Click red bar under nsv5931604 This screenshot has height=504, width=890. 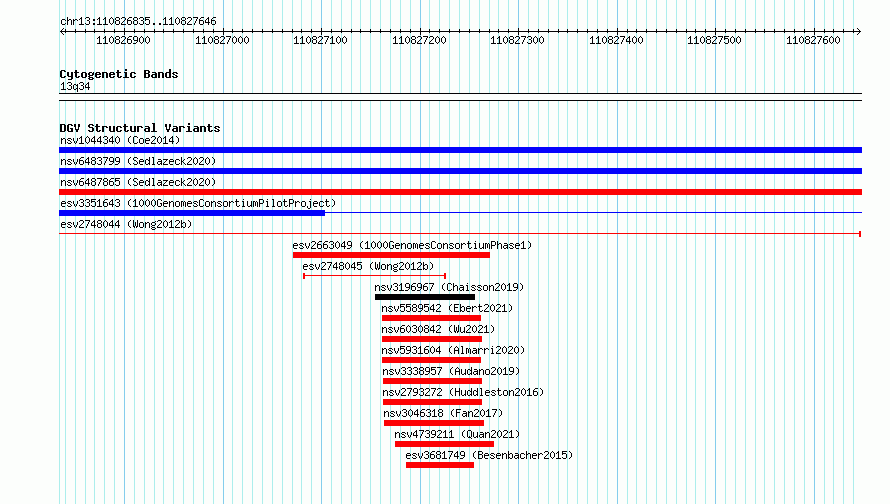coord(431,360)
